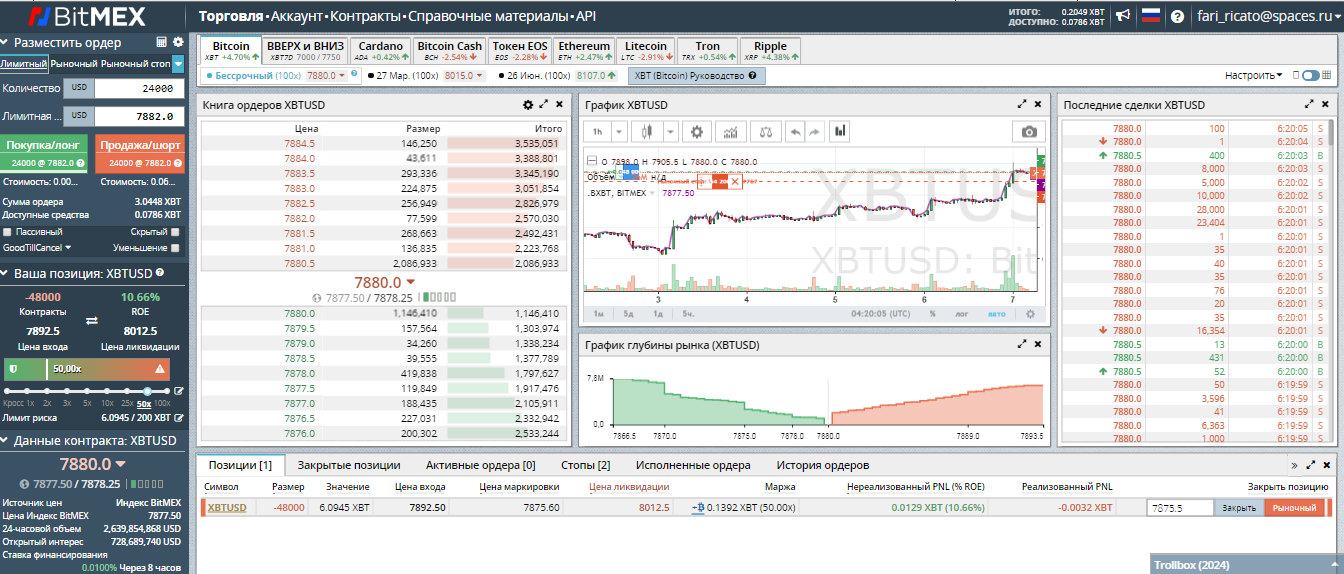This screenshot has width=1344, height=574.
Task: Remove the order line with red X
Action: (735, 181)
